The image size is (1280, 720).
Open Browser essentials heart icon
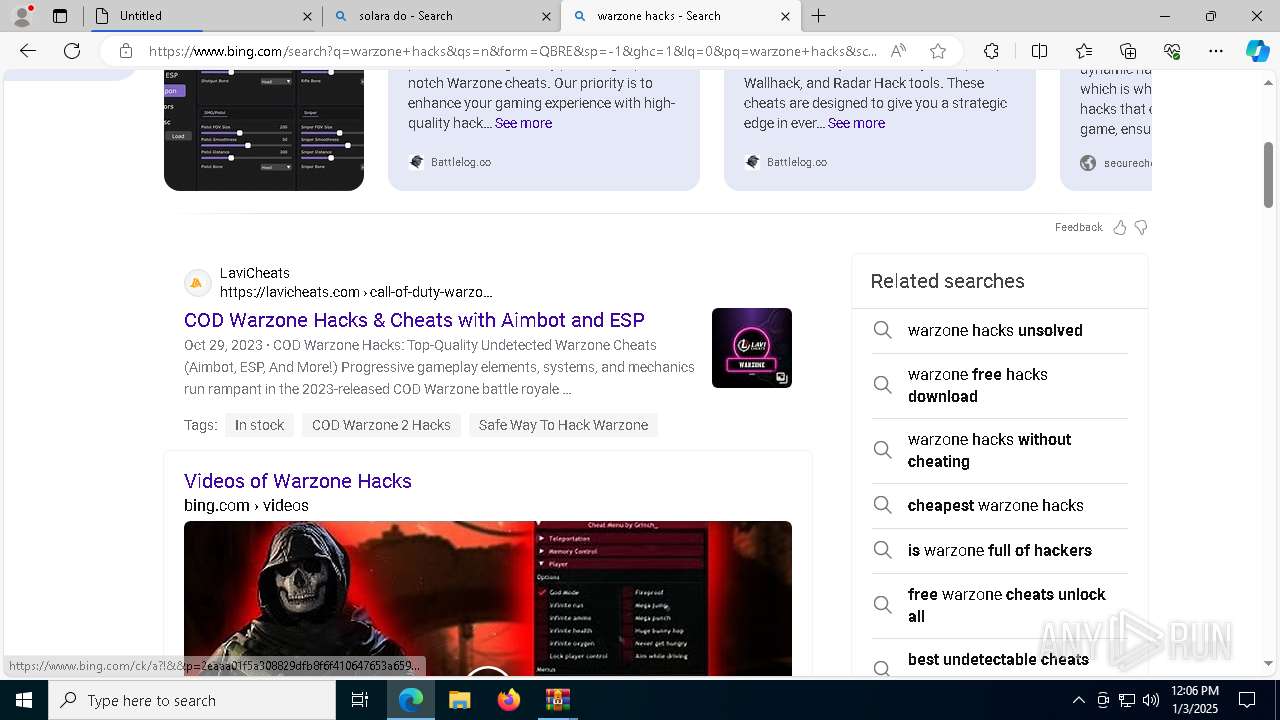[x=1172, y=51]
